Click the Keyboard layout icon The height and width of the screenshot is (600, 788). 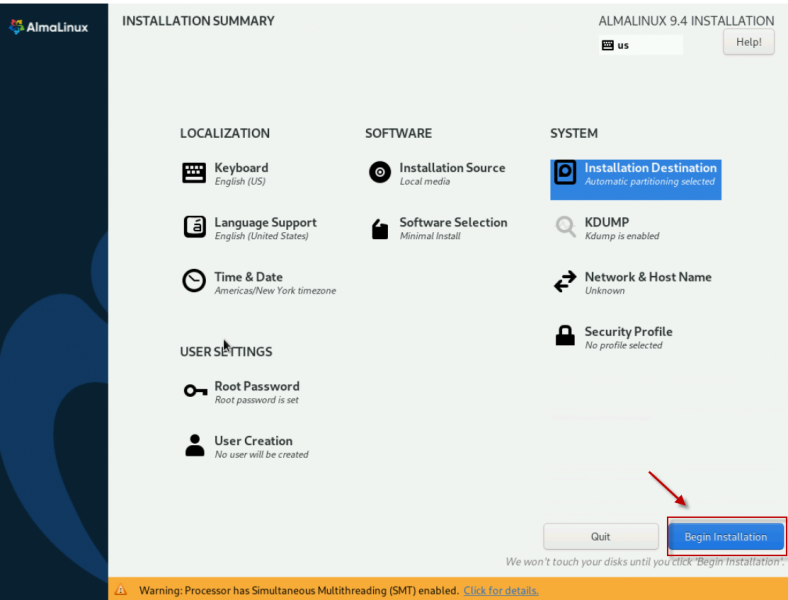(194, 173)
